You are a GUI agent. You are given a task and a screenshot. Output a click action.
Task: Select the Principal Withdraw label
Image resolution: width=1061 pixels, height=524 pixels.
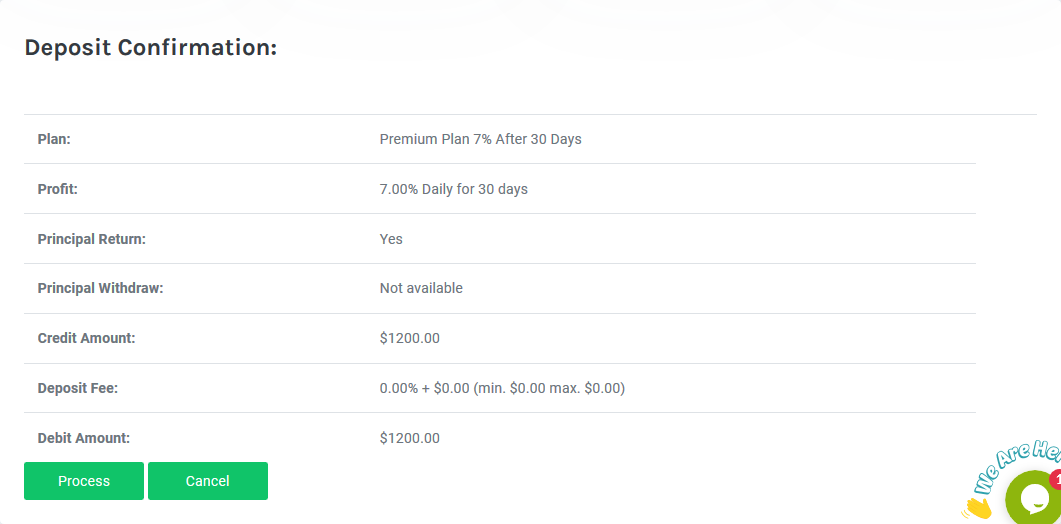coord(100,288)
